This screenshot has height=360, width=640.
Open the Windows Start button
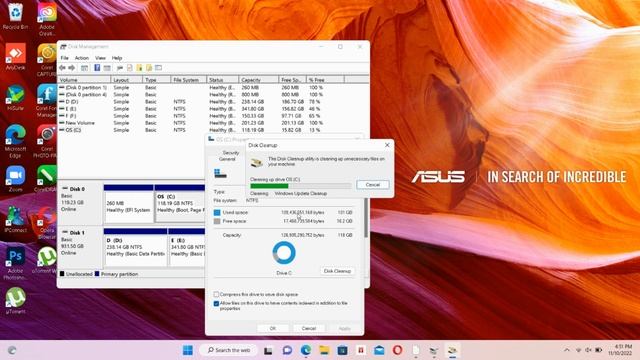[x=188, y=350]
